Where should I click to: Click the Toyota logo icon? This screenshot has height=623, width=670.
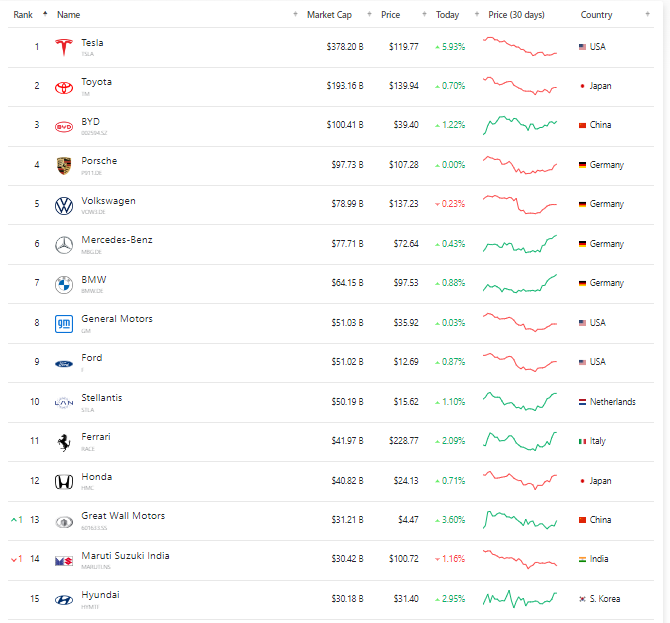[x=64, y=88]
